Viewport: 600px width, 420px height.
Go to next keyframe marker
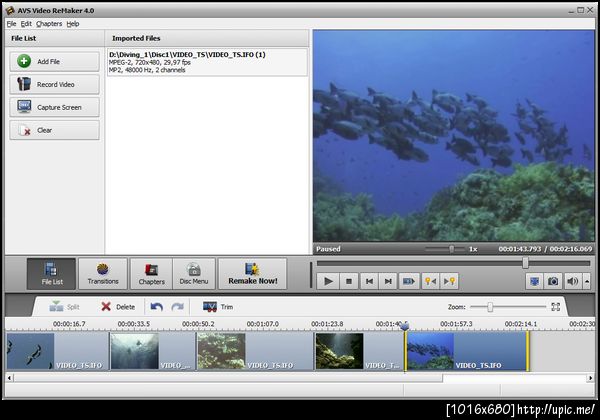tap(449, 281)
